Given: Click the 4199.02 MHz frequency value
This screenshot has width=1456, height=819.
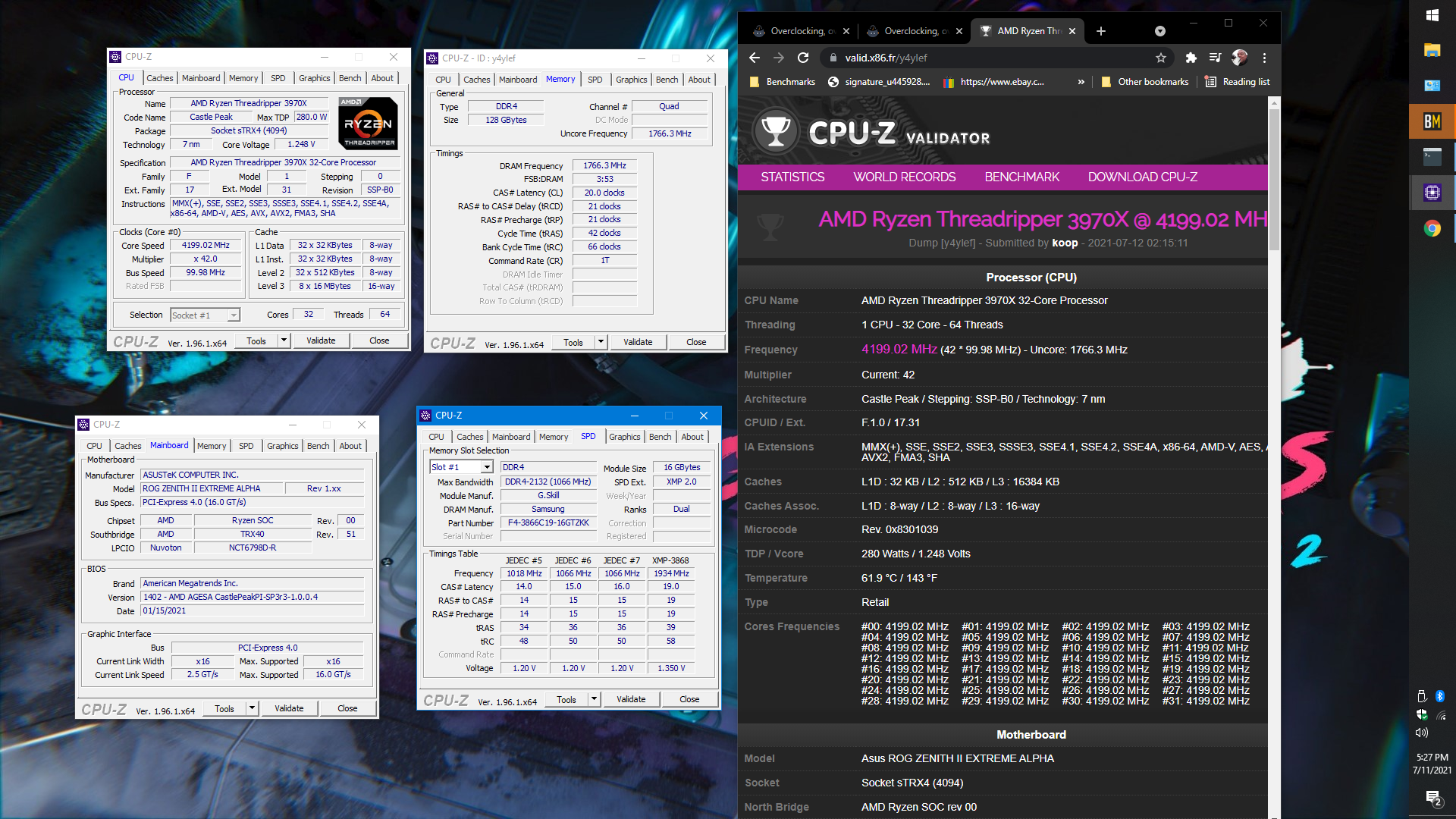Looking at the screenshot, I should pos(899,349).
